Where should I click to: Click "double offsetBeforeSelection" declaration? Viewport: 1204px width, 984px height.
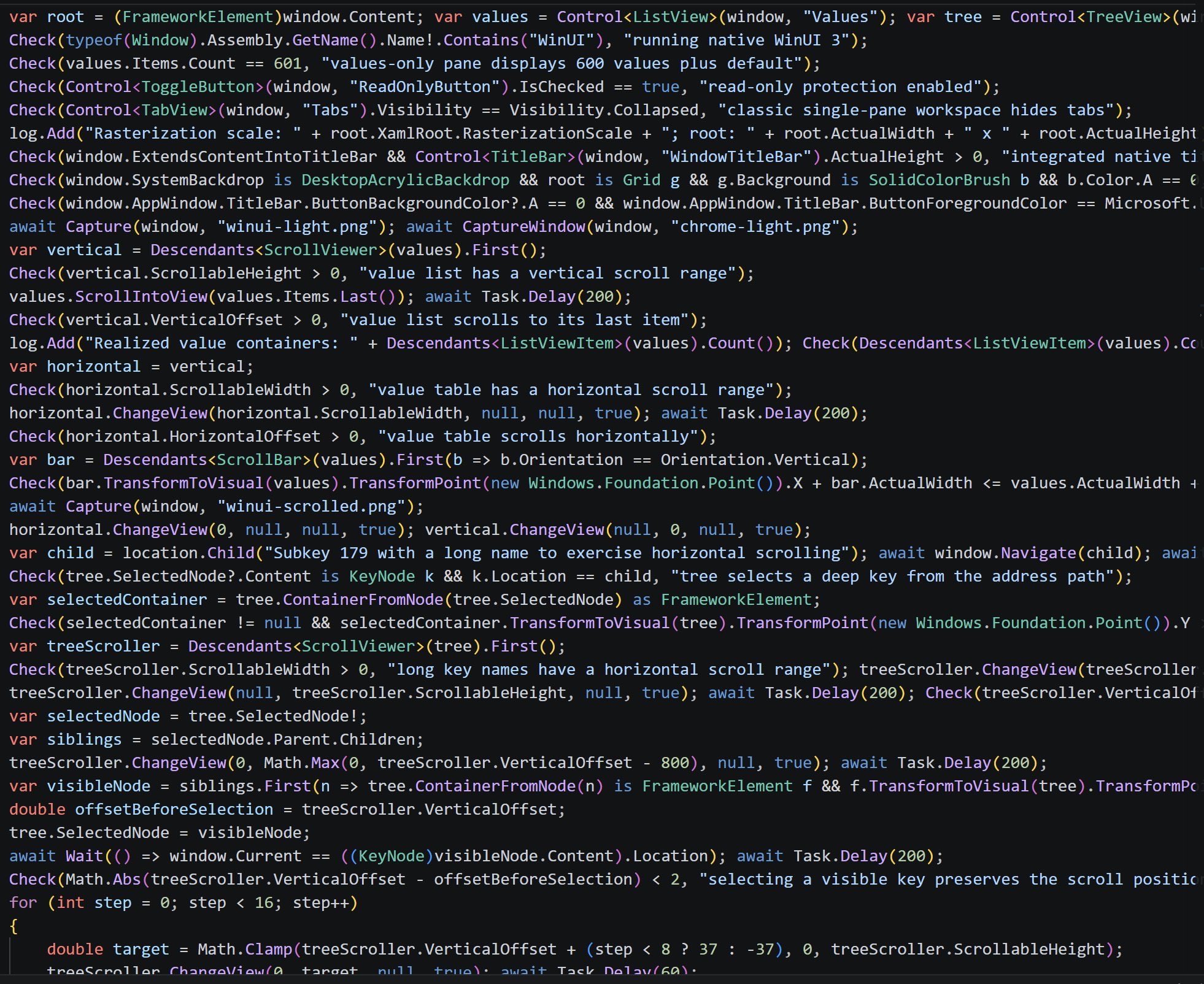coord(141,810)
